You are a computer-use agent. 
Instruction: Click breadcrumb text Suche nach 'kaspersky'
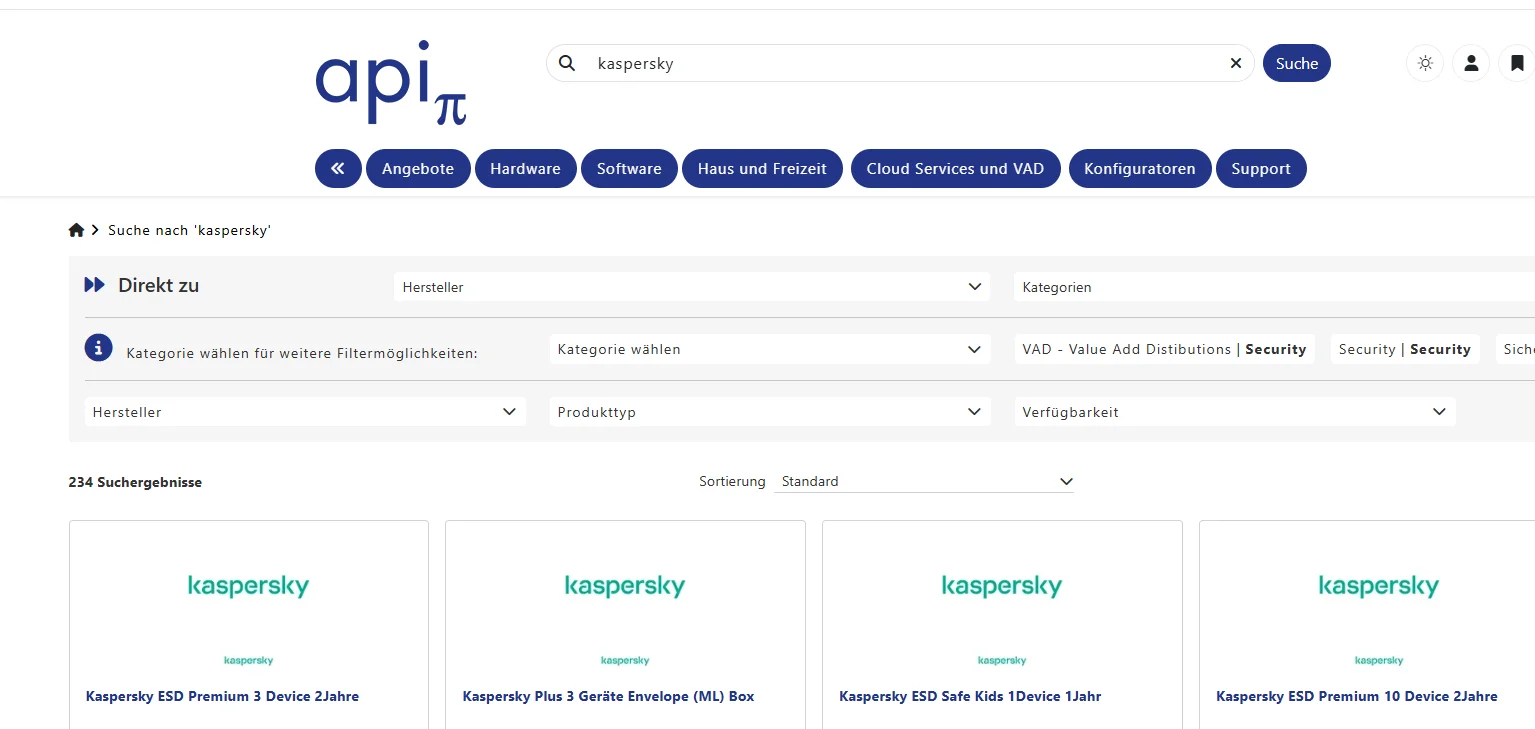coord(190,230)
